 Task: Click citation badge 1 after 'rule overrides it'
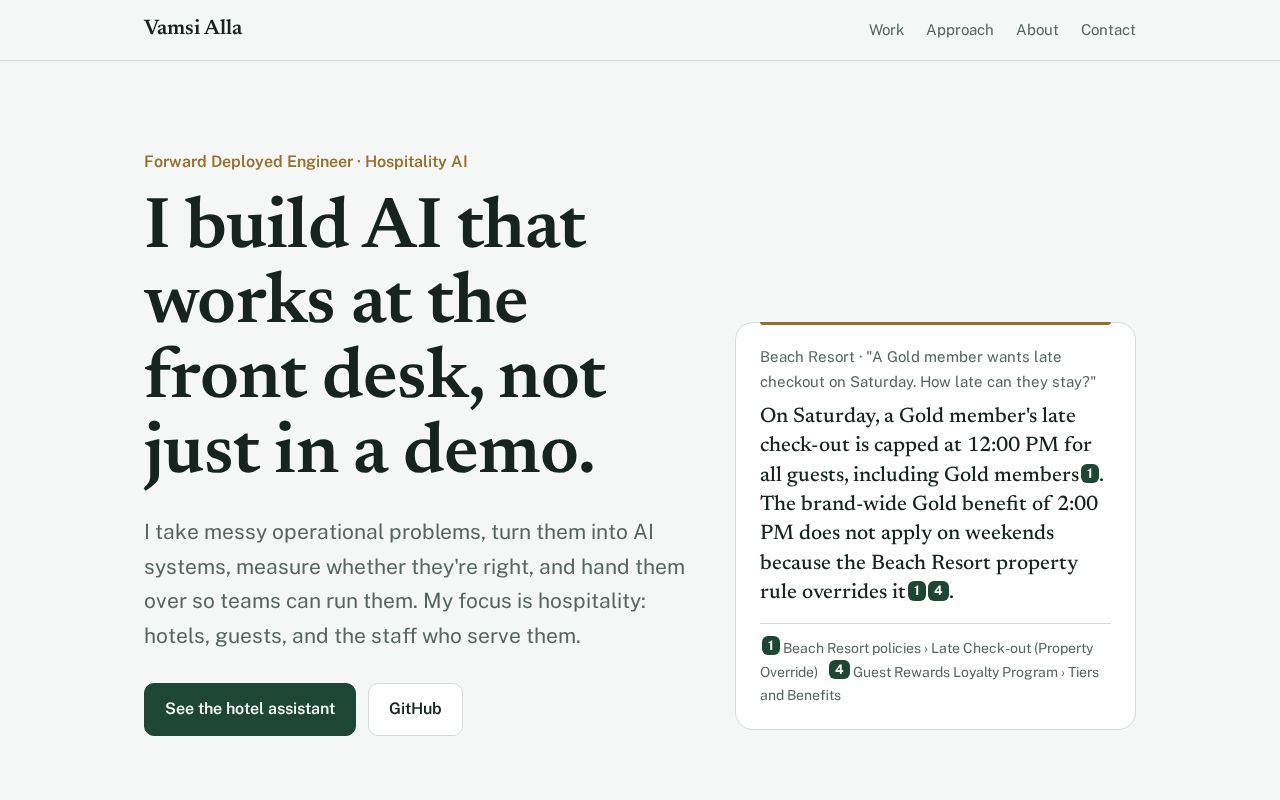[x=917, y=591]
